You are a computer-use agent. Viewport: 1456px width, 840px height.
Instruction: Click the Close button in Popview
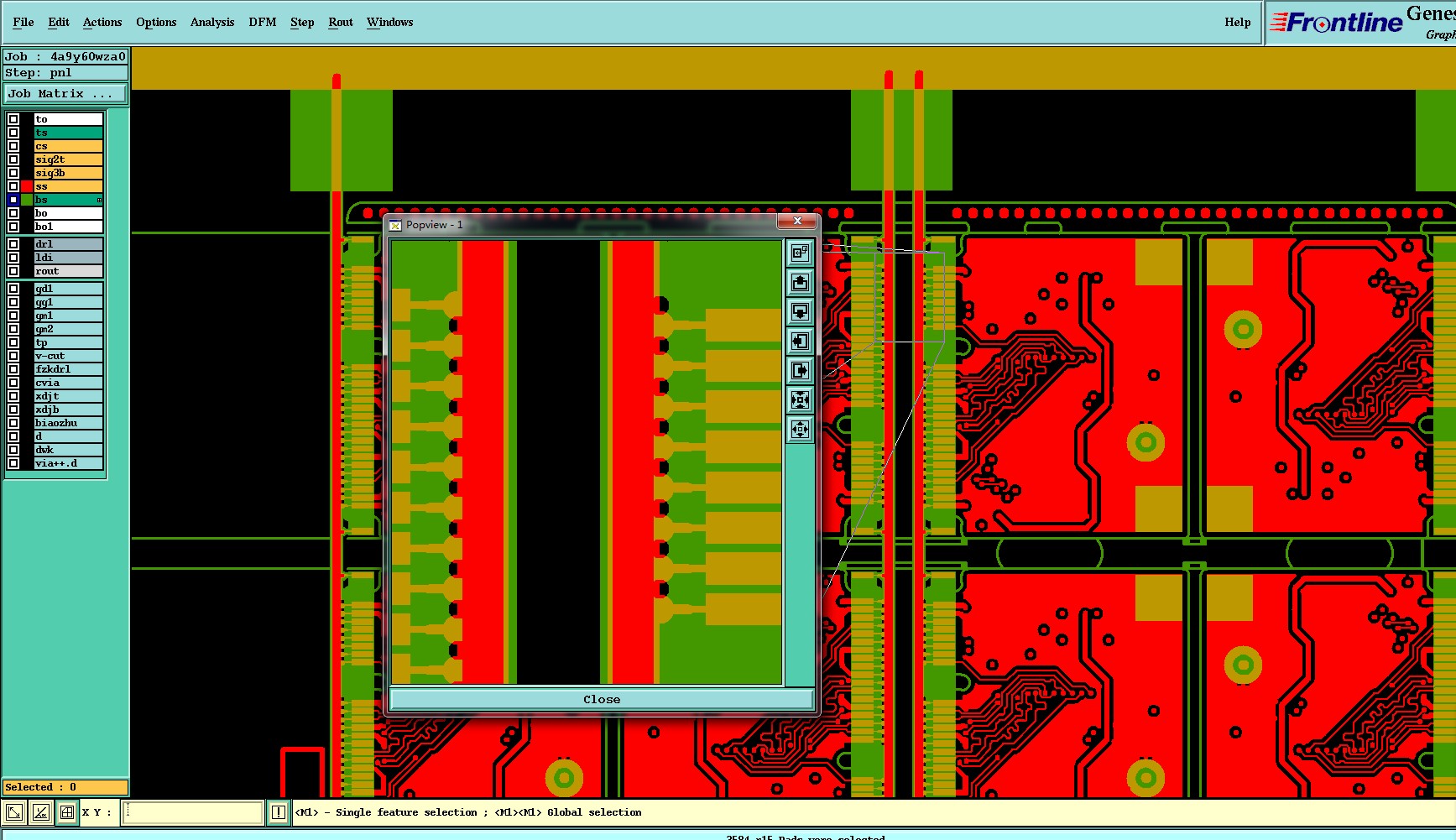[x=602, y=699]
